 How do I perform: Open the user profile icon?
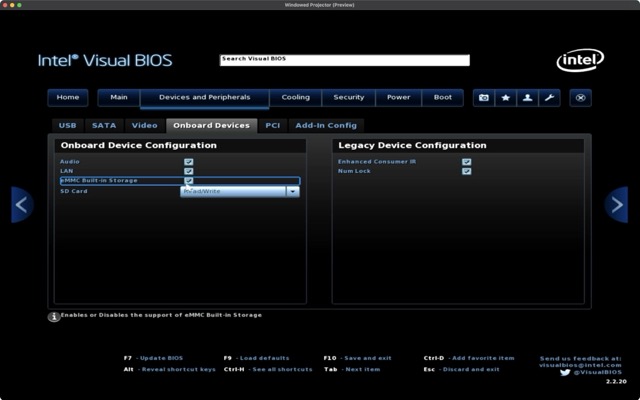[527, 98]
